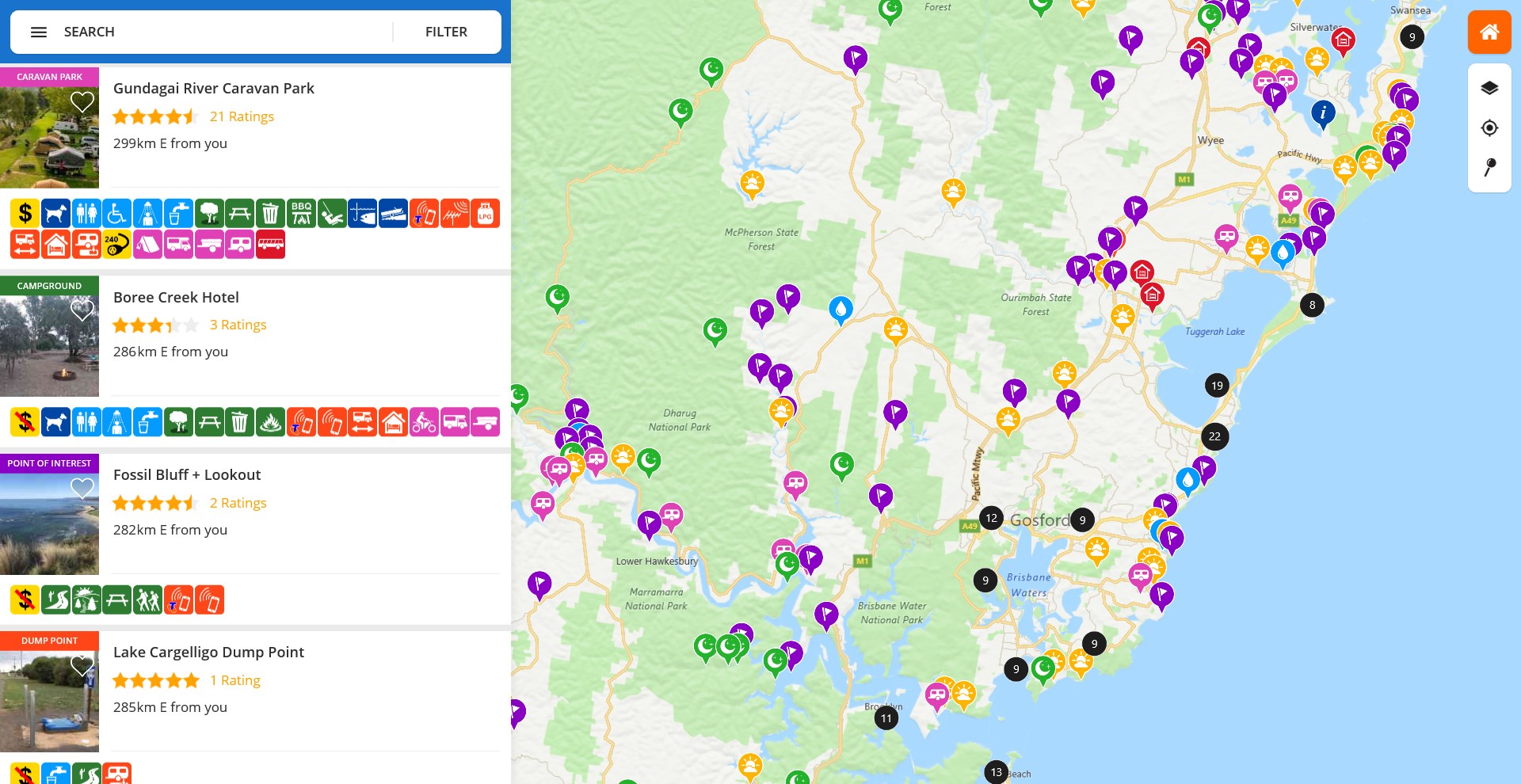Expand the map cluster marked 22
This screenshot has height=784, width=1521.
click(x=1214, y=436)
